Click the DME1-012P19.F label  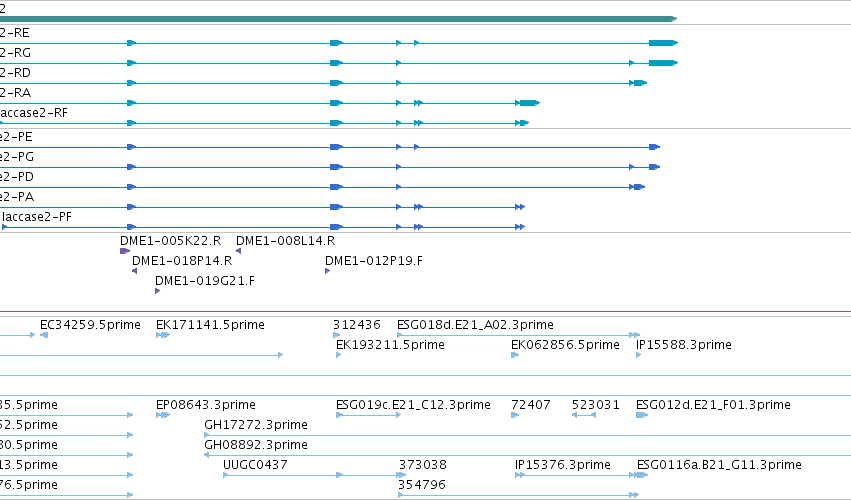[x=374, y=261]
